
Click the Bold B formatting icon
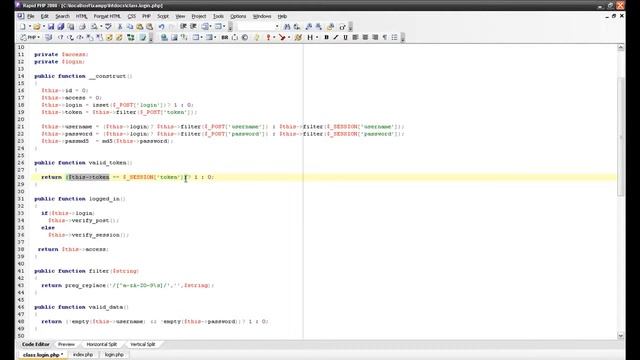[326, 38]
